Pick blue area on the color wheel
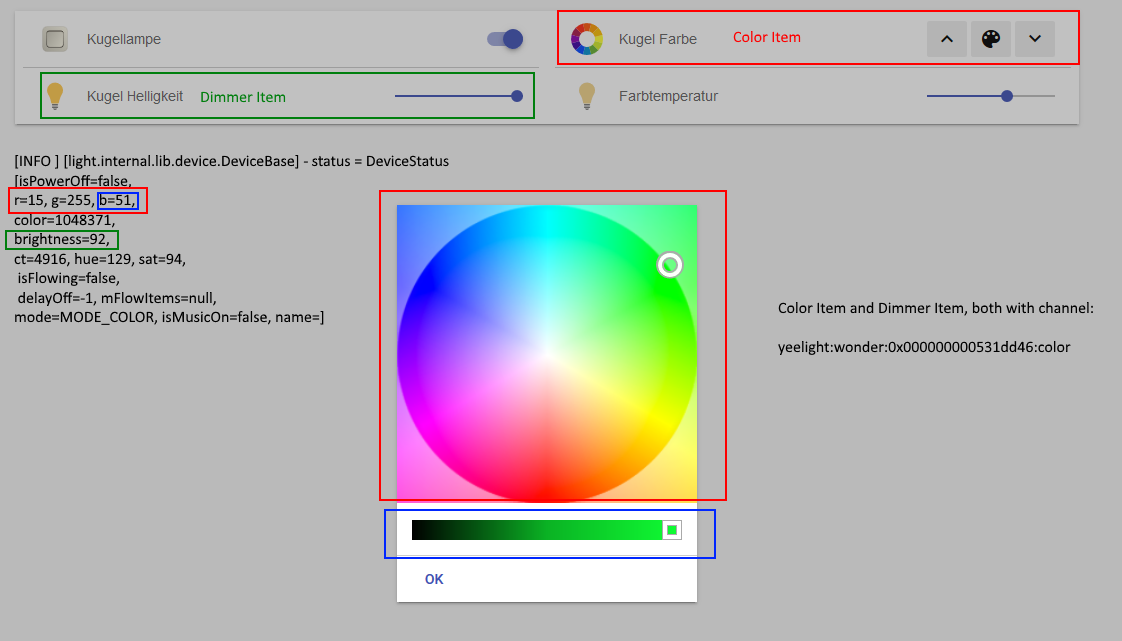 click(x=429, y=286)
